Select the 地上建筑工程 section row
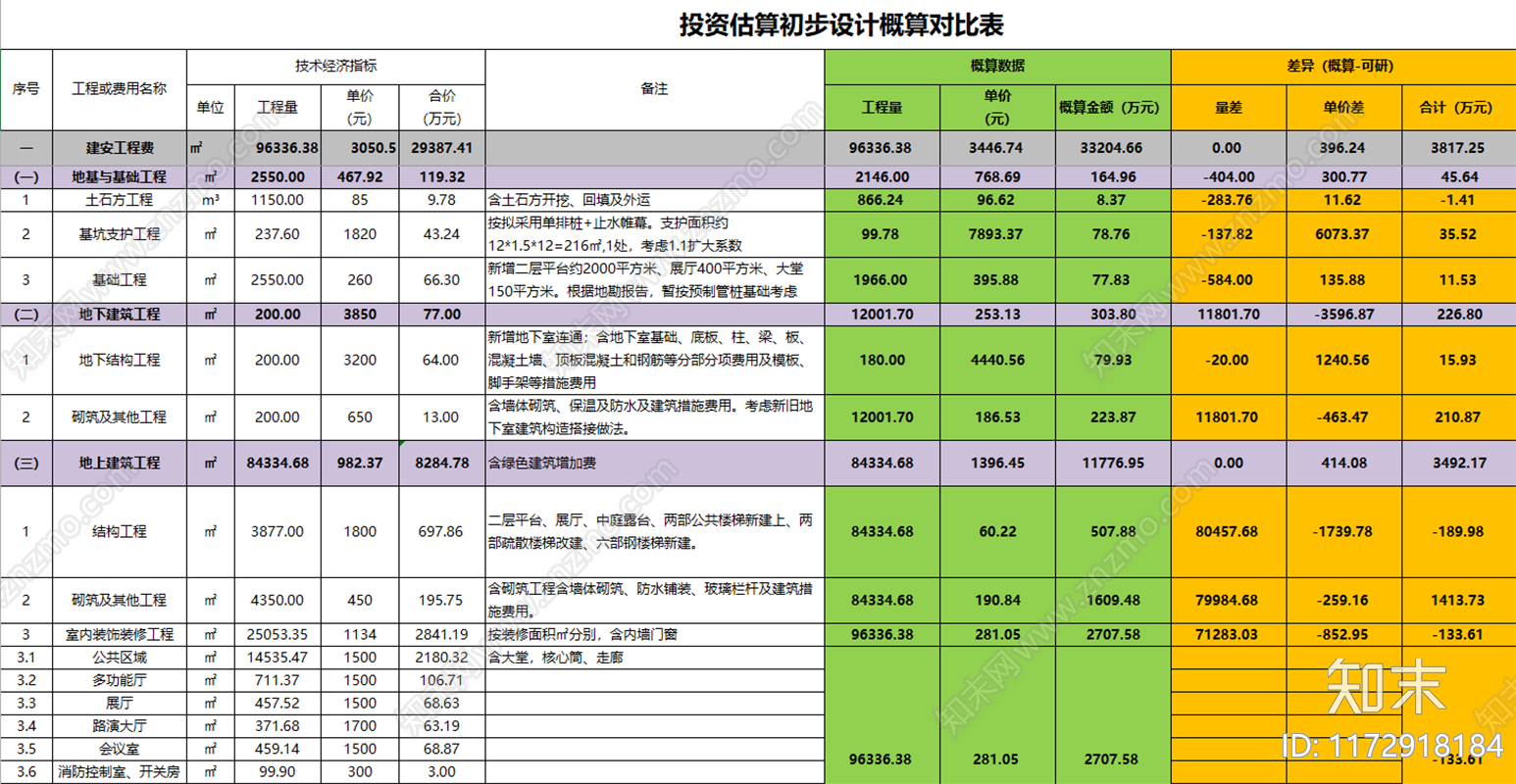The height and width of the screenshot is (784, 1516). pos(757,463)
